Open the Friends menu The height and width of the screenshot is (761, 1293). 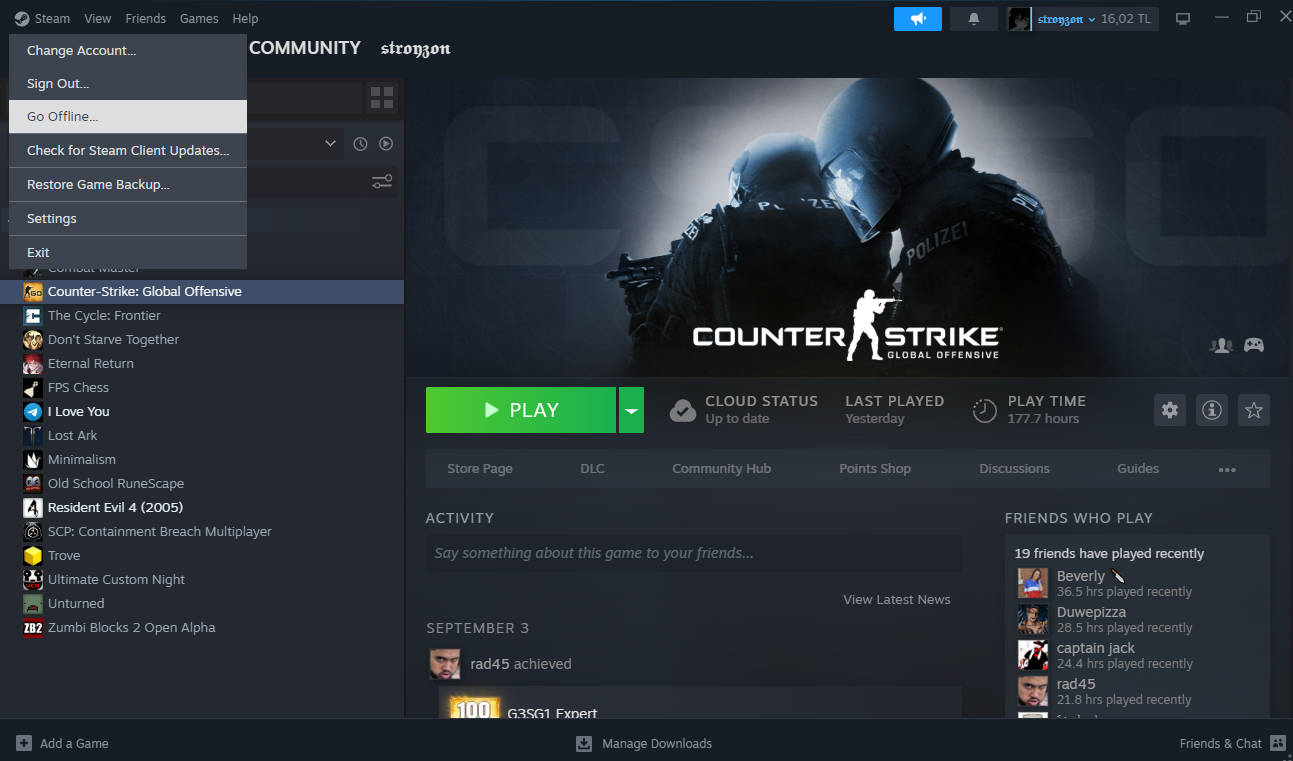click(146, 19)
